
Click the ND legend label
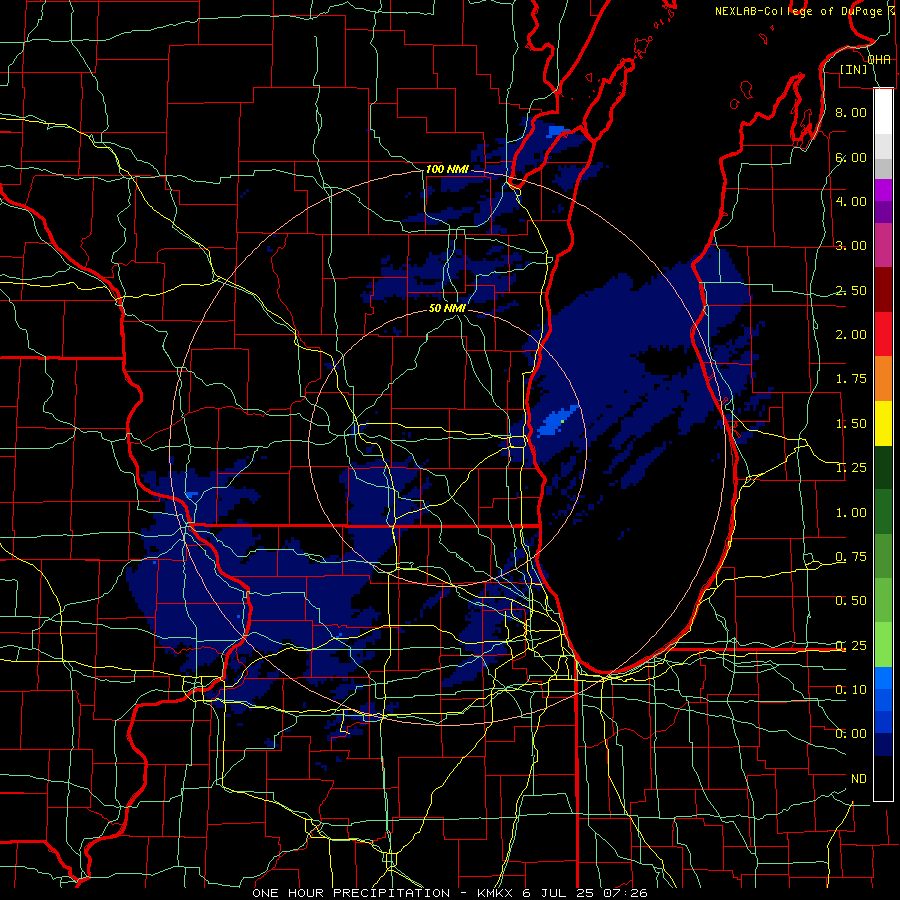859,779
